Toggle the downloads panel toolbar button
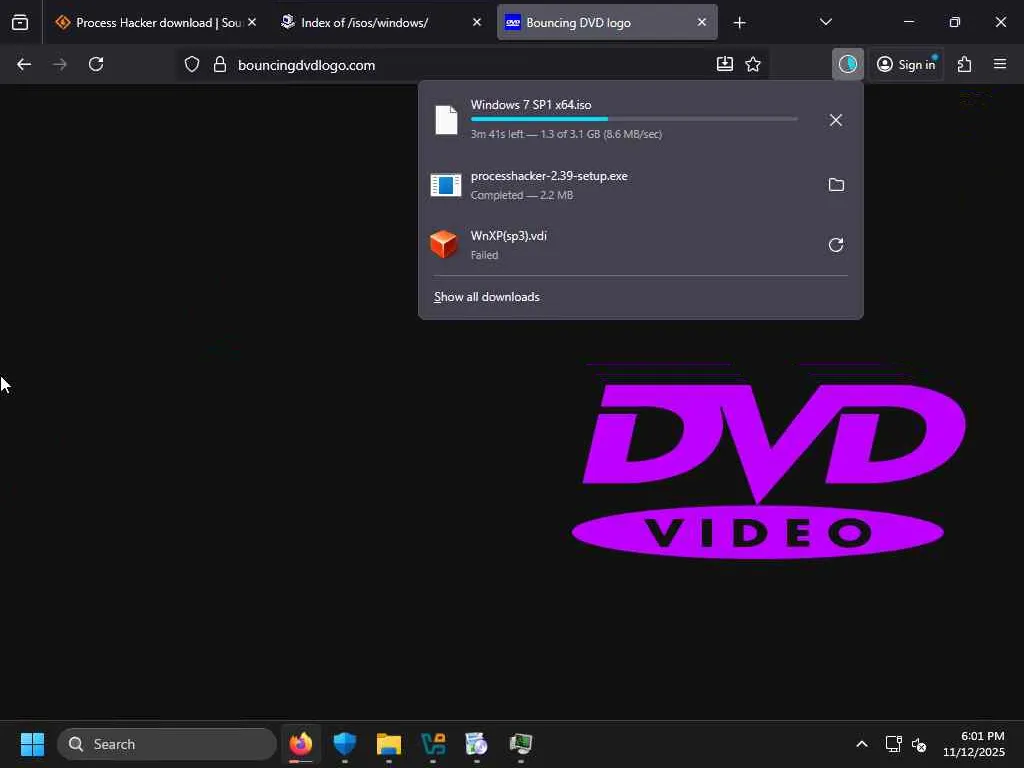 [848, 64]
